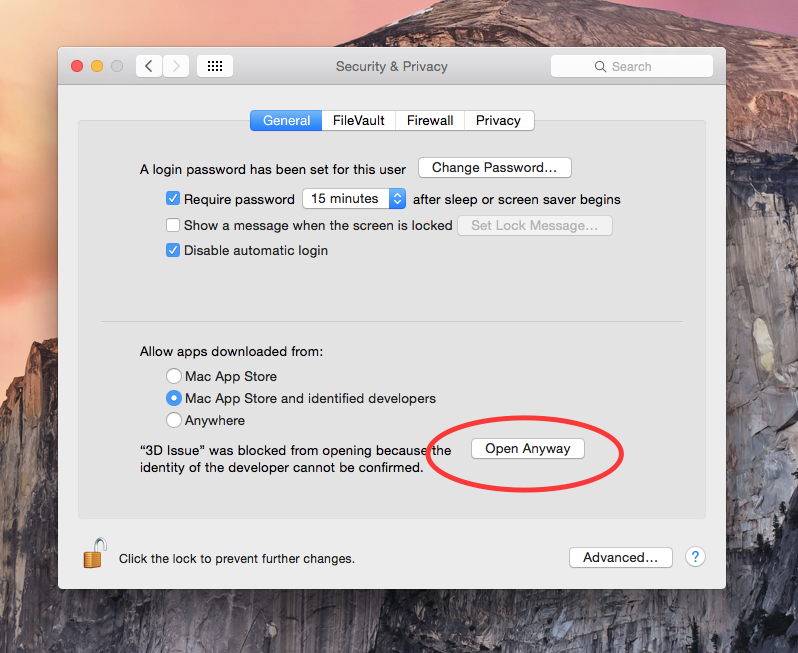Click the Open Anyway button

point(527,449)
